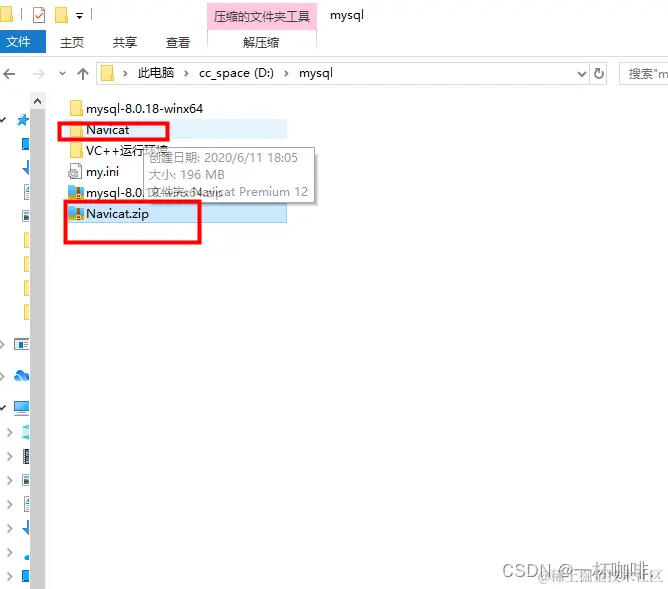
Task: Click cc_space (D:) in the address breadcrumb
Action: (x=236, y=73)
